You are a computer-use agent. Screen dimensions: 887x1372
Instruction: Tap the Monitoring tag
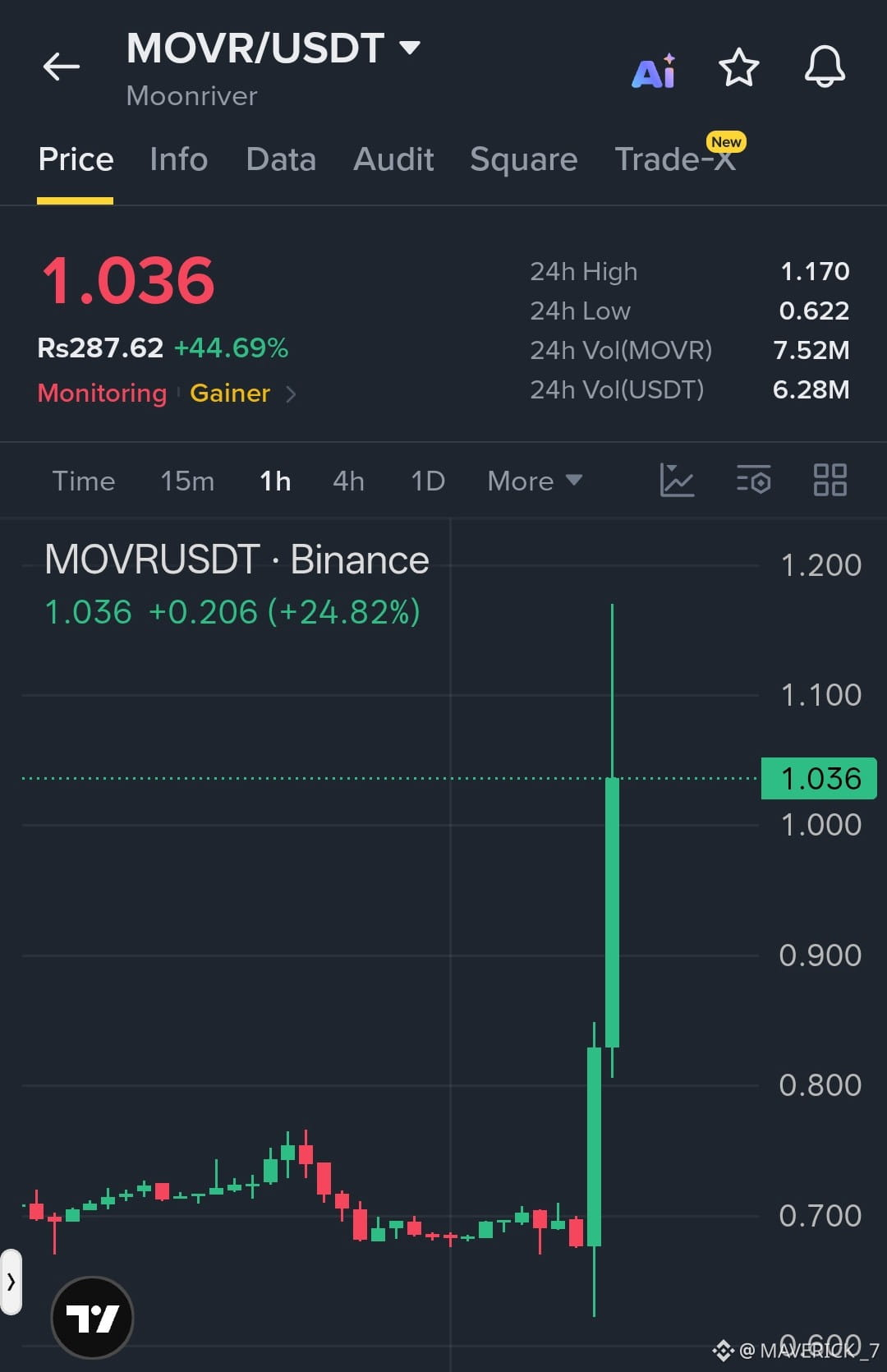[102, 393]
